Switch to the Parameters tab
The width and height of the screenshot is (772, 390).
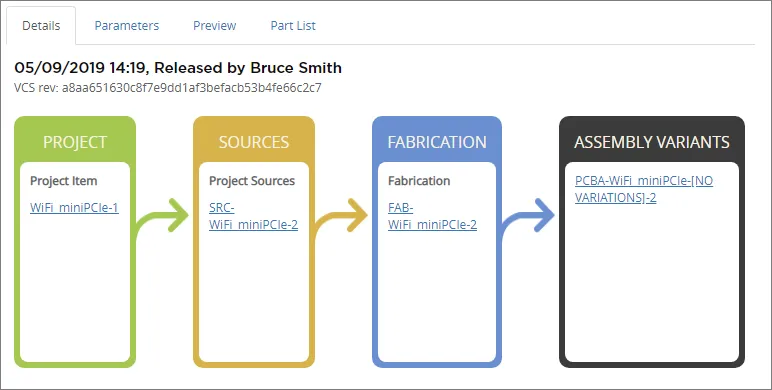[x=127, y=26]
